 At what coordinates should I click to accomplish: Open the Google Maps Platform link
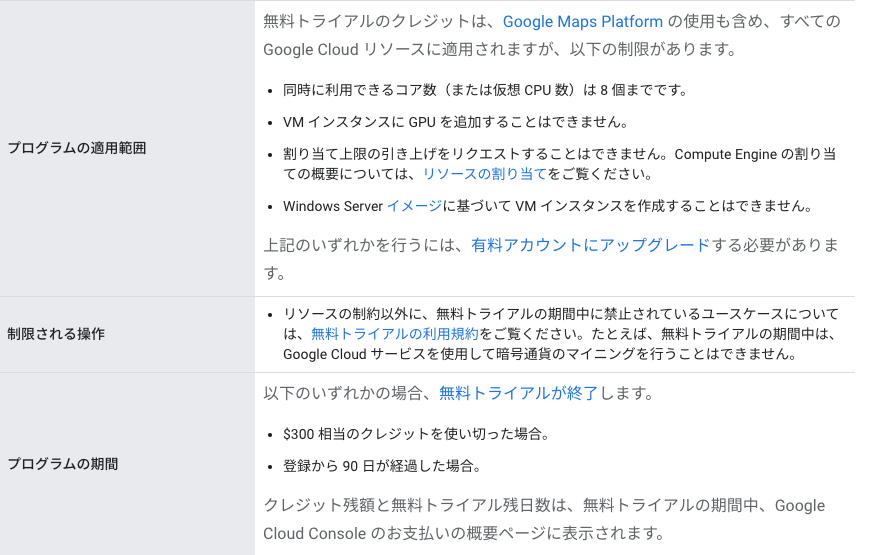click(x=582, y=21)
